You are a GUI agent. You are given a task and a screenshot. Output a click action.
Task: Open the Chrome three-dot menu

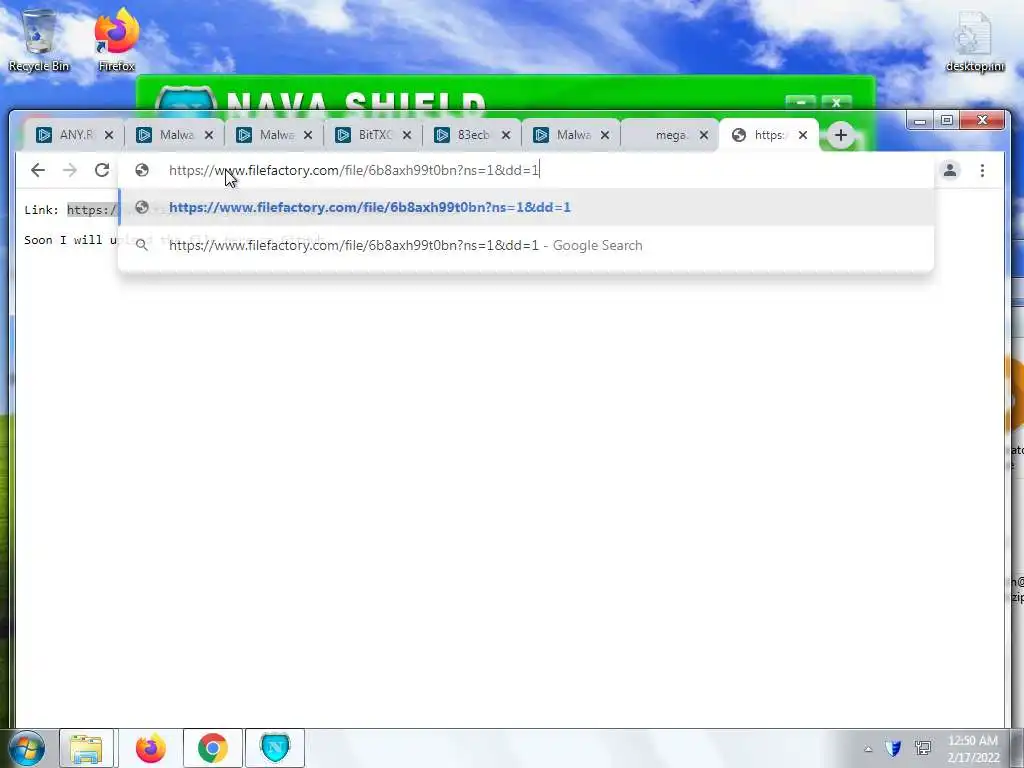982,170
